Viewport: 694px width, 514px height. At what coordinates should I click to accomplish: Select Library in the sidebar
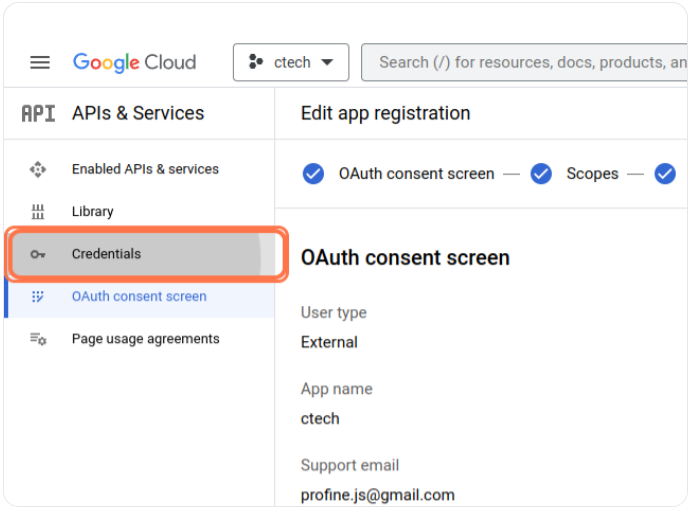92,212
